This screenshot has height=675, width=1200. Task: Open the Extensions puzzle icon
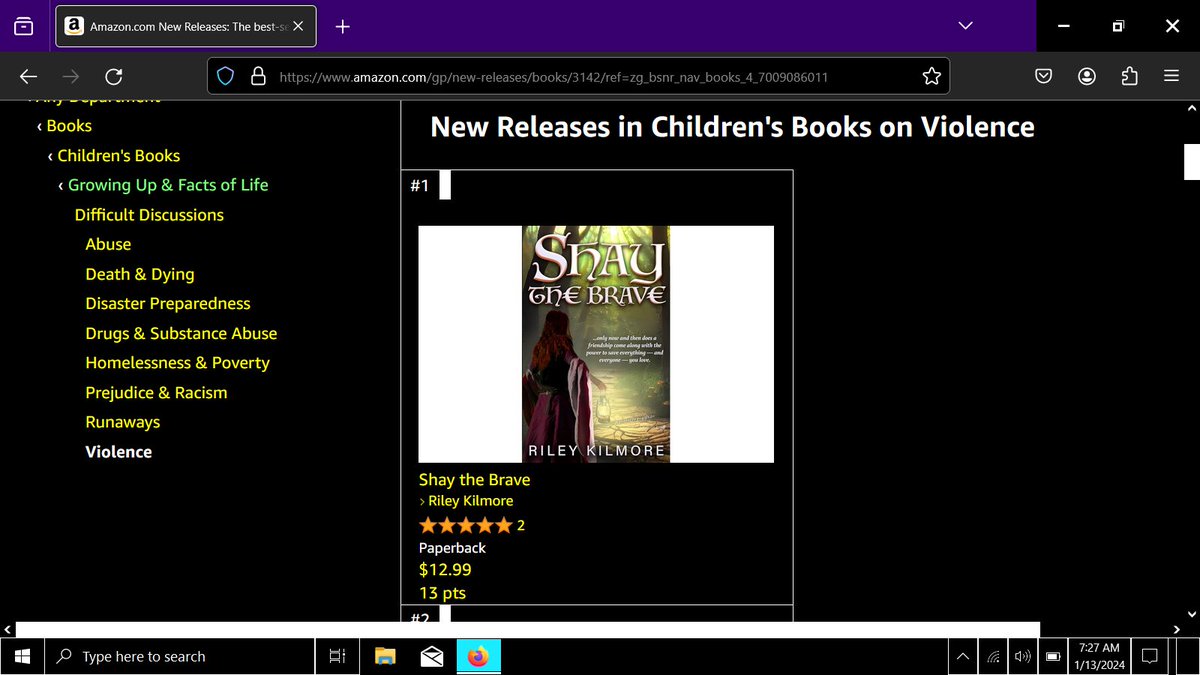[1129, 76]
